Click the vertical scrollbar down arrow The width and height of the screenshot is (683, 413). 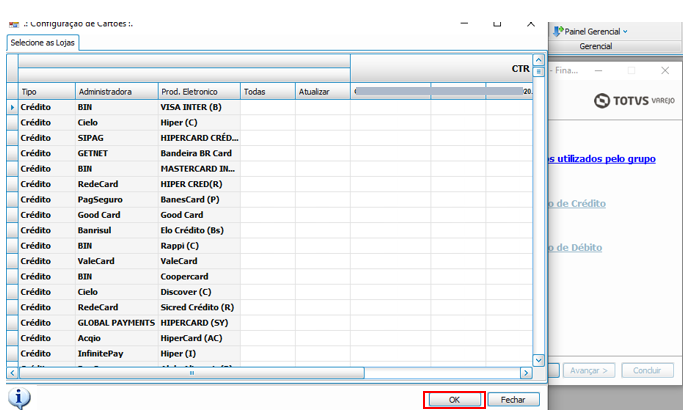click(539, 360)
